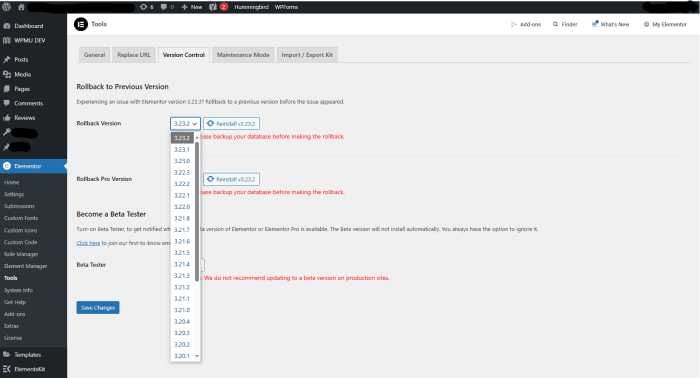
Task: Open Add-ons in the Elementor top bar
Action: pyautogui.click(x=526, y=25)
